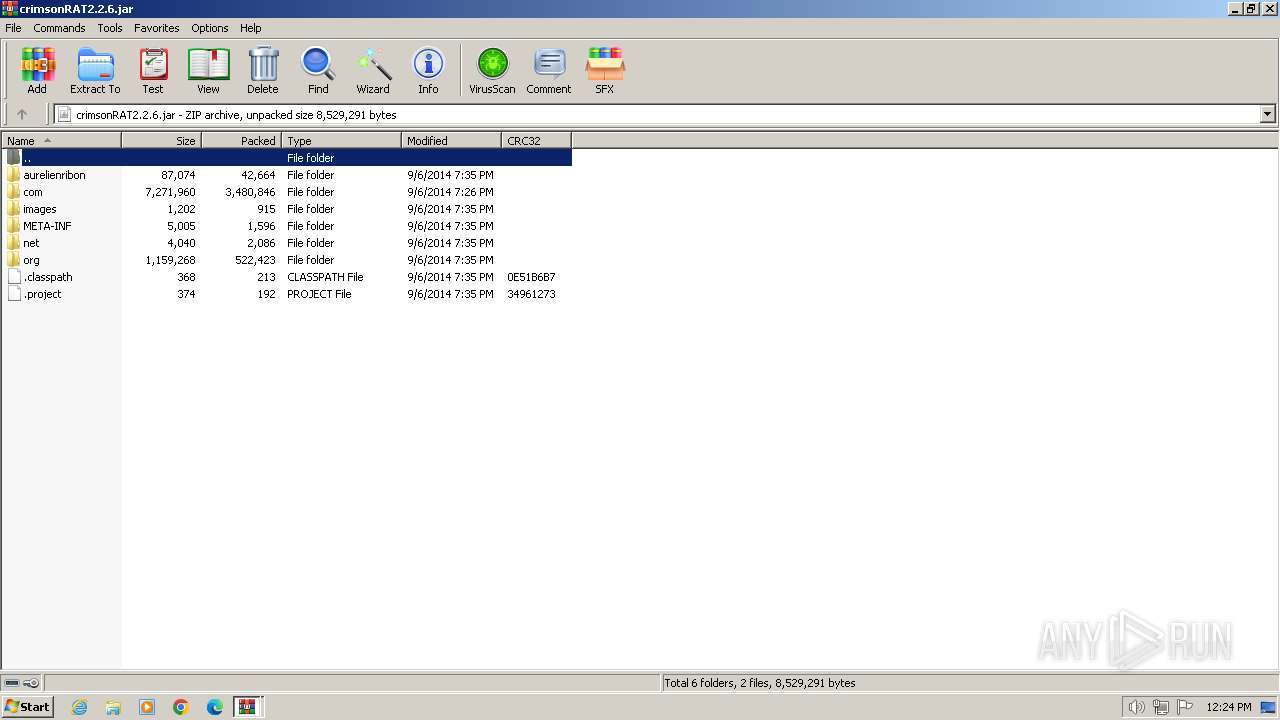Click the CRC32 value 34961273
The width and height of the screenshot is (1280, 720).
[x=531, y=294]
